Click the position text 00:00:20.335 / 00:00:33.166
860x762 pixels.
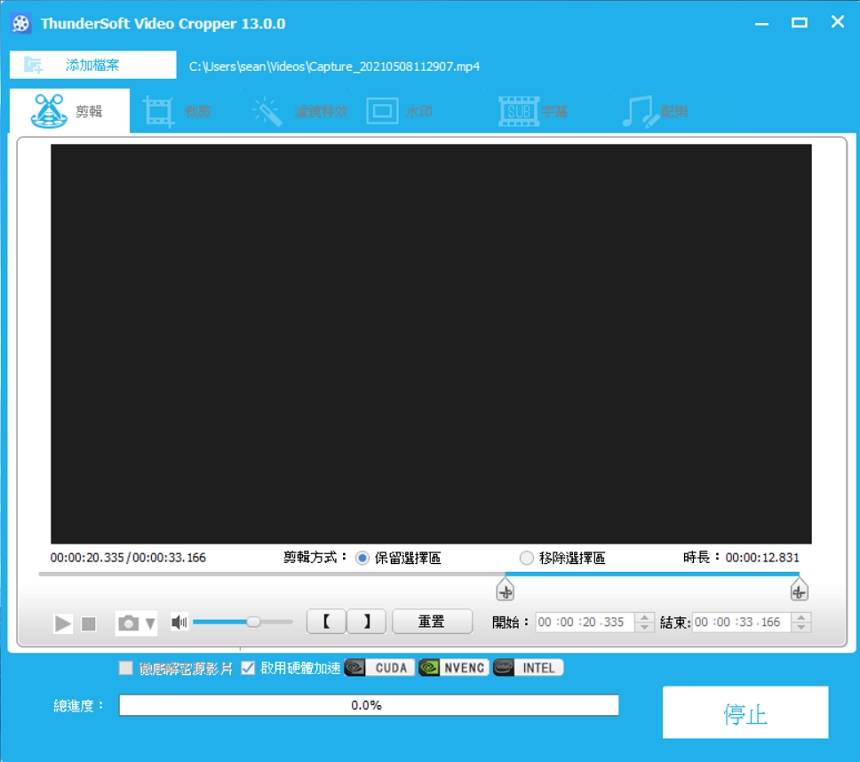pos(128,557)
